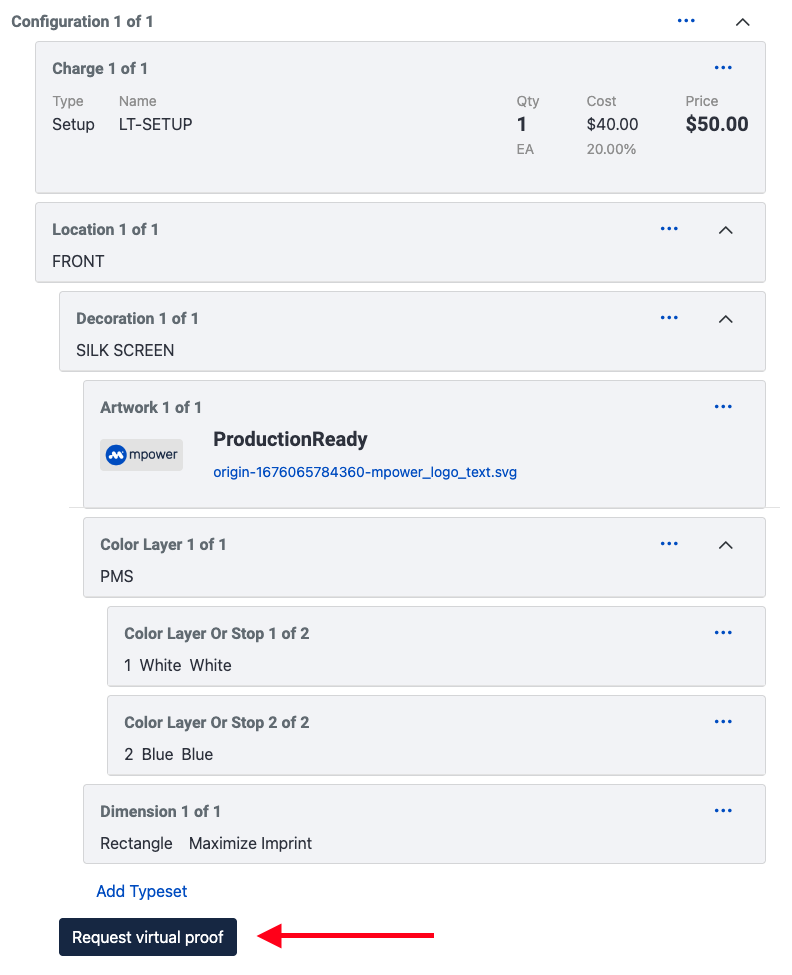Open Artwork 1 of 1 more-options menu
792x975 pixels.
(723, 407)
